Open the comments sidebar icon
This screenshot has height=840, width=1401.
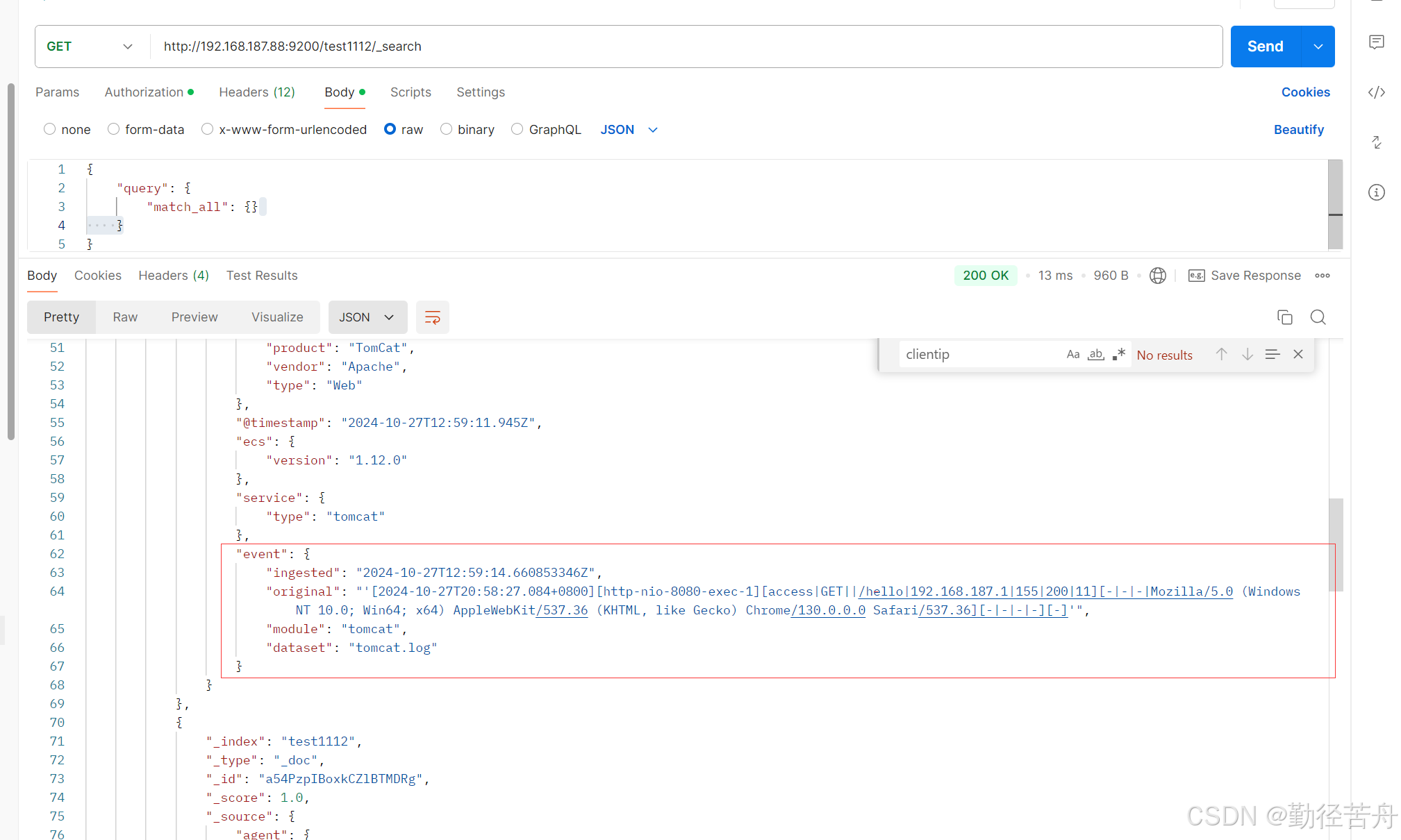(1376, 42)
